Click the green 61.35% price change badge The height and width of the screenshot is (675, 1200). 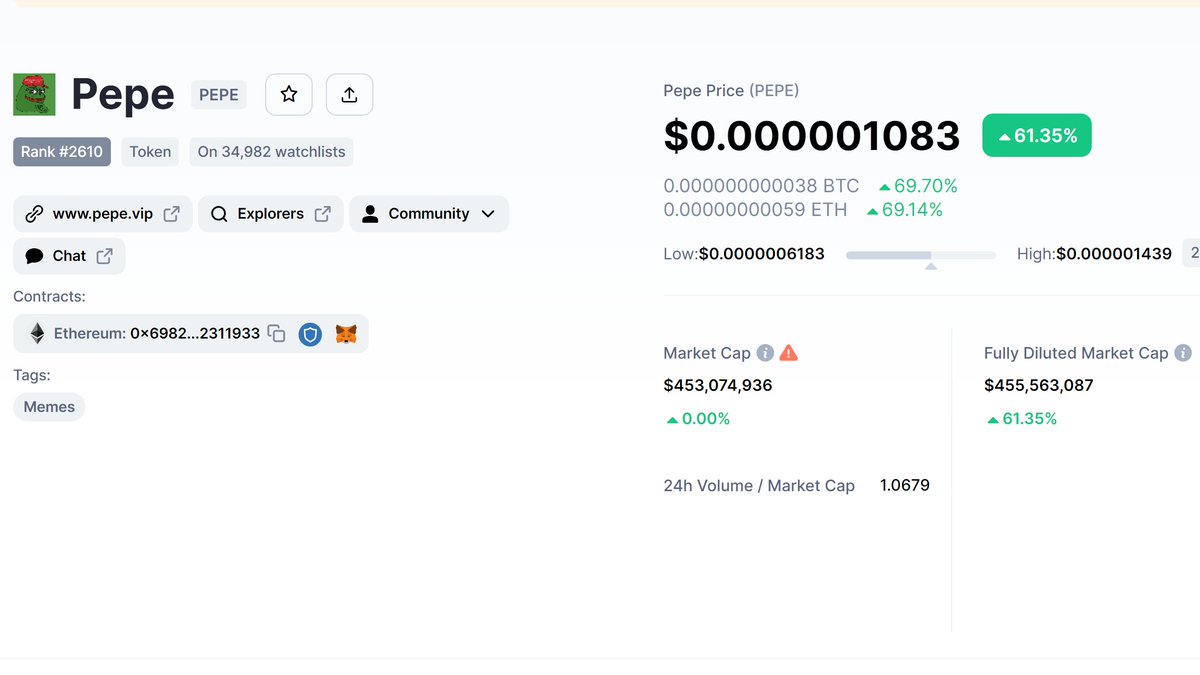click(1037, 135)
